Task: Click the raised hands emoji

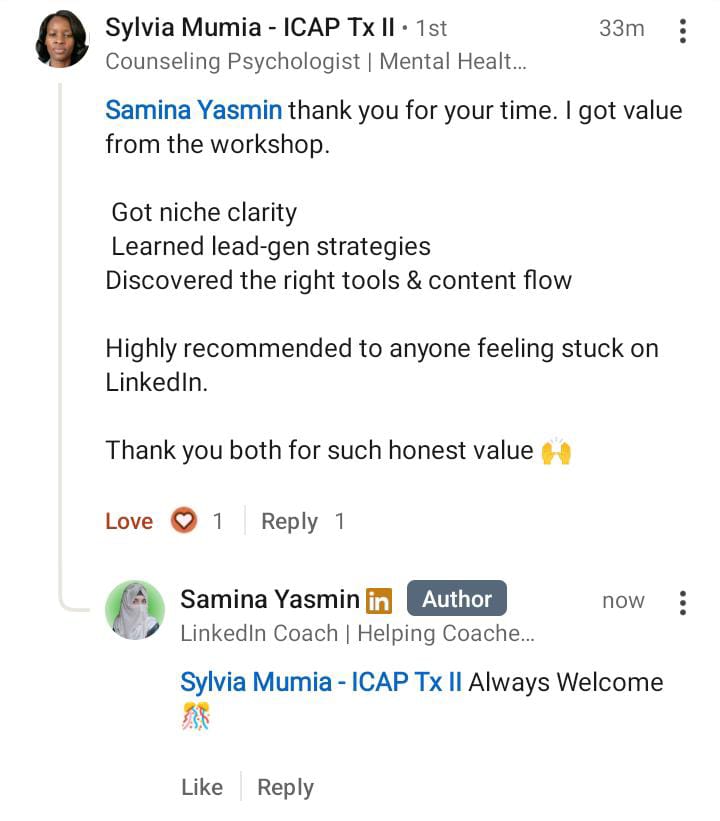Action: [x=556, y=451]
